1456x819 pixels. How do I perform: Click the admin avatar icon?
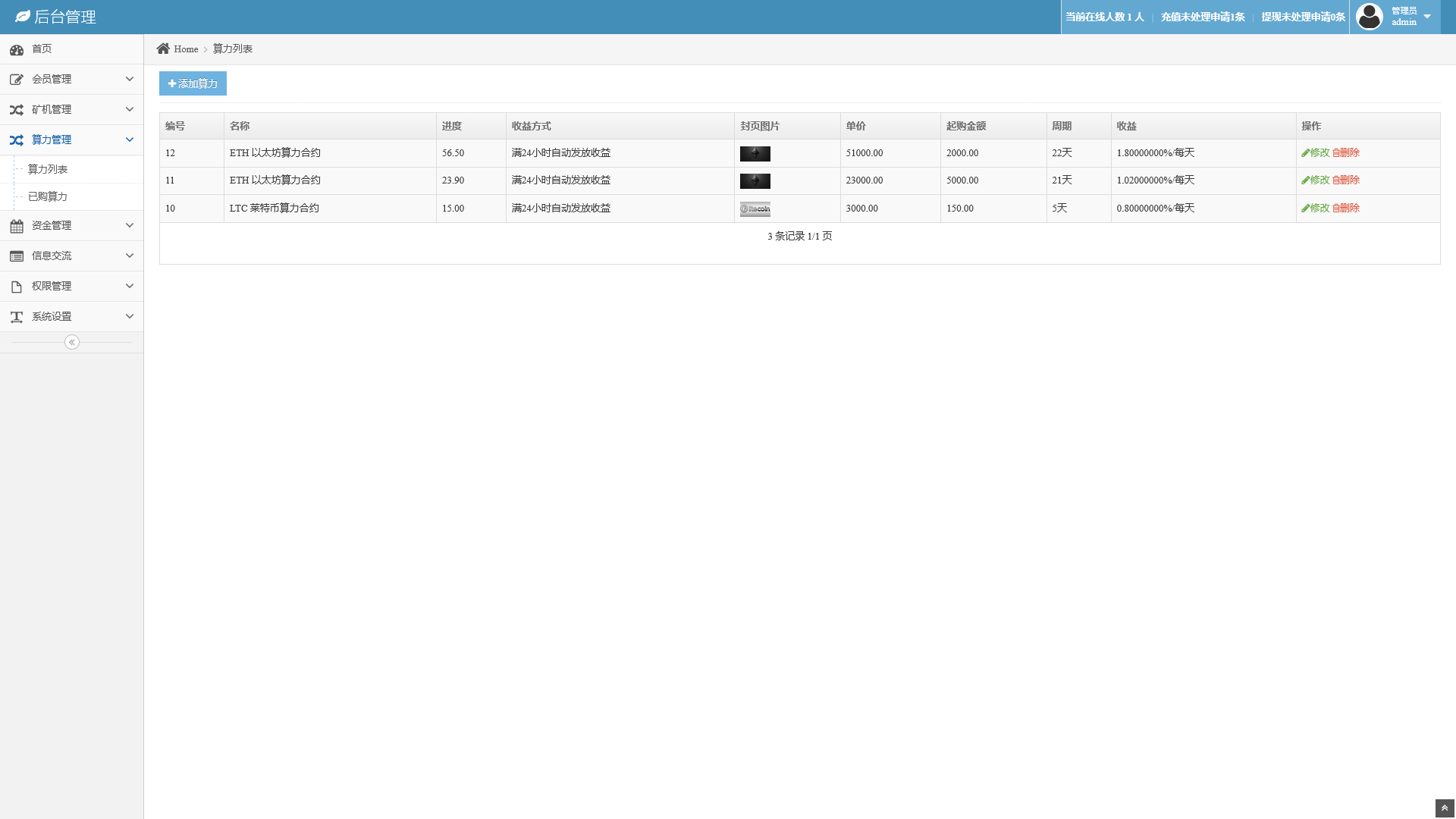1370,17
